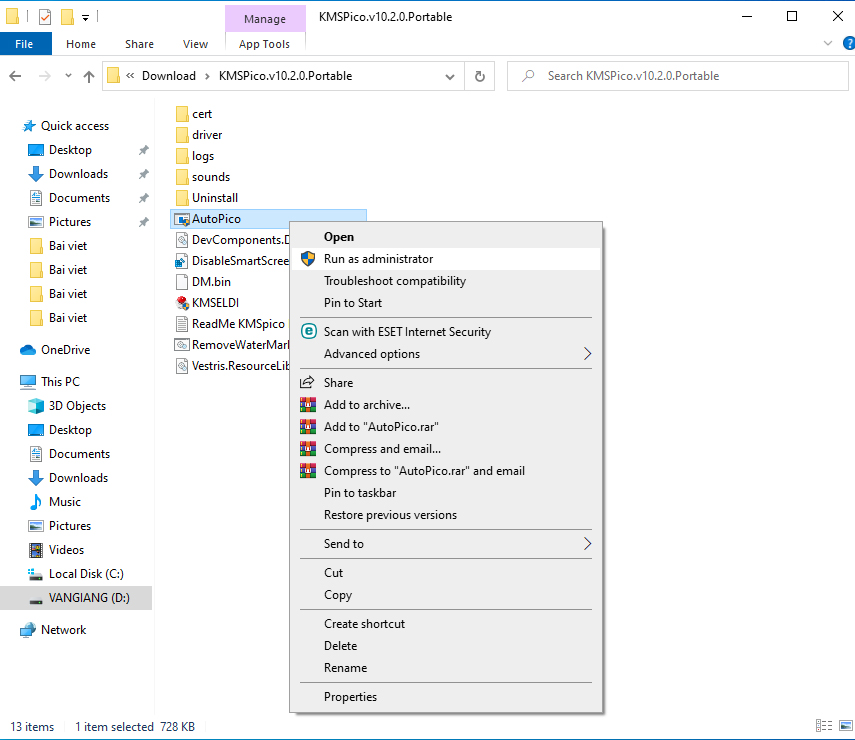Switch to Details view icon in status bar
855x740 pixels.
[x=823, y=726]
